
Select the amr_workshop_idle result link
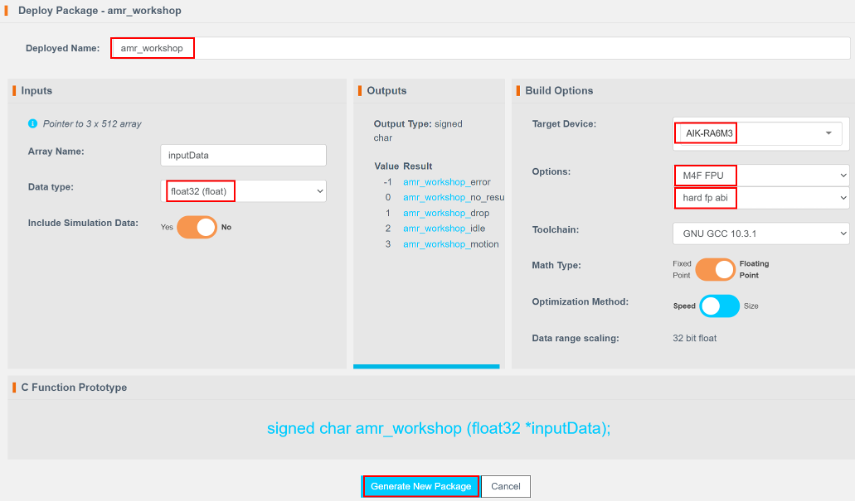click(444, 229)
